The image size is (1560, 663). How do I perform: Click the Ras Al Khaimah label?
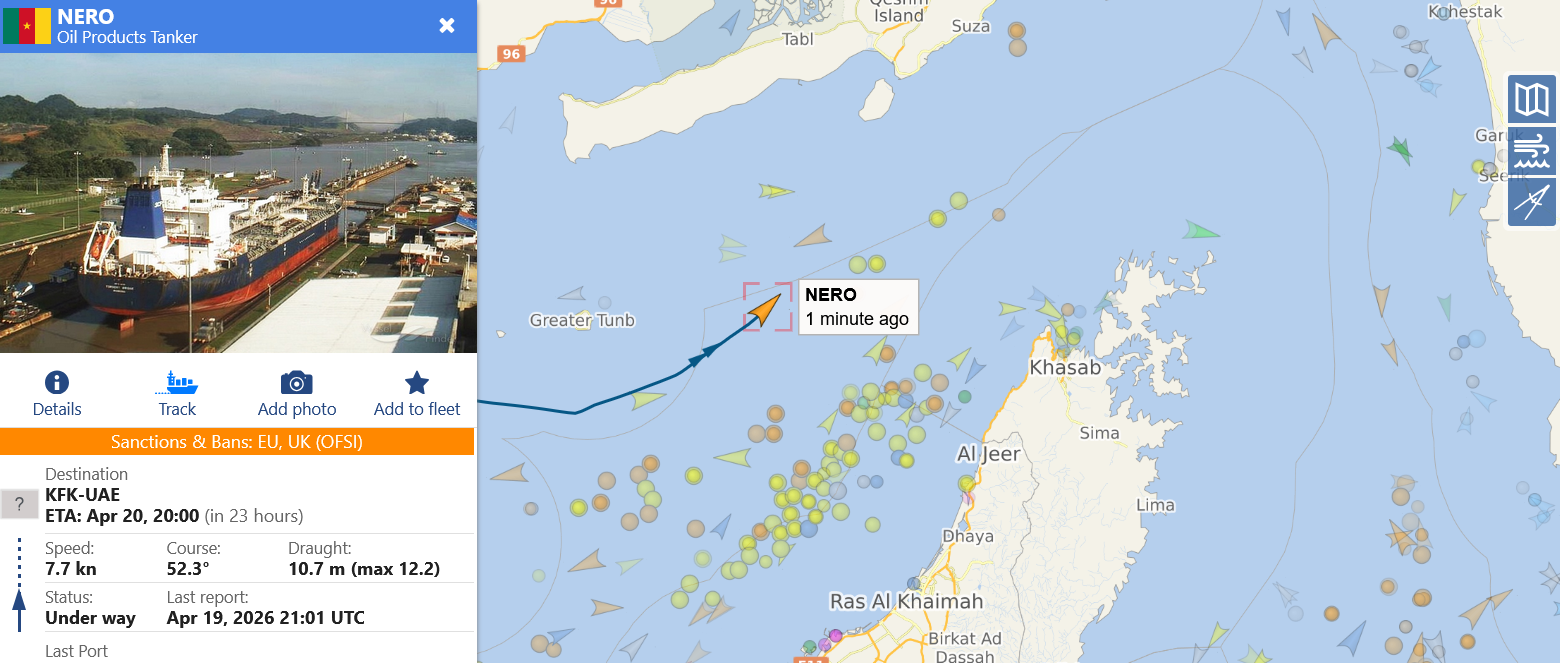(x=907, y=601)
